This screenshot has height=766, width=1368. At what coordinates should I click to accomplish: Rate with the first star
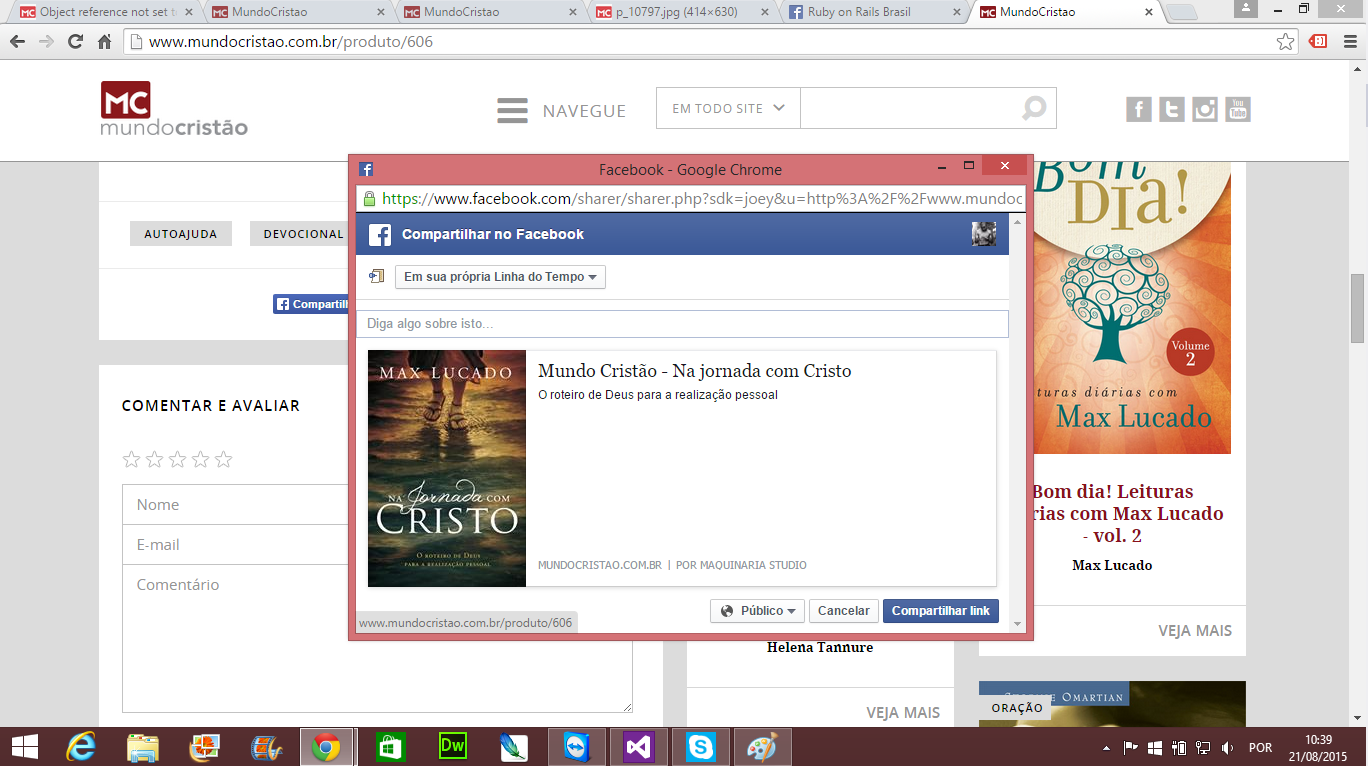pos(131,460)
